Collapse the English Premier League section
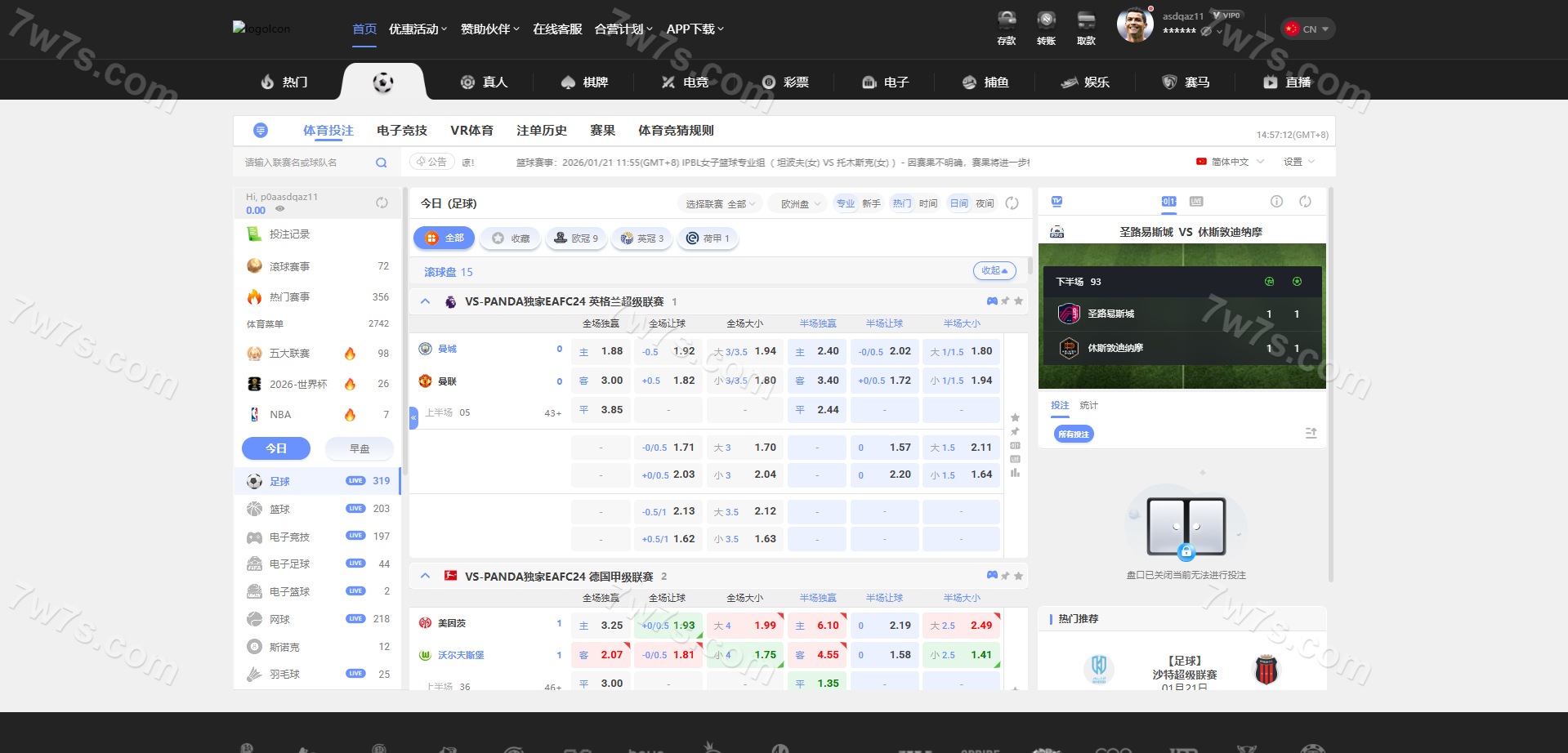Image resolution: width=1568 pixels, height=753 pixels. pyautogui.click(x=425, y=301)
